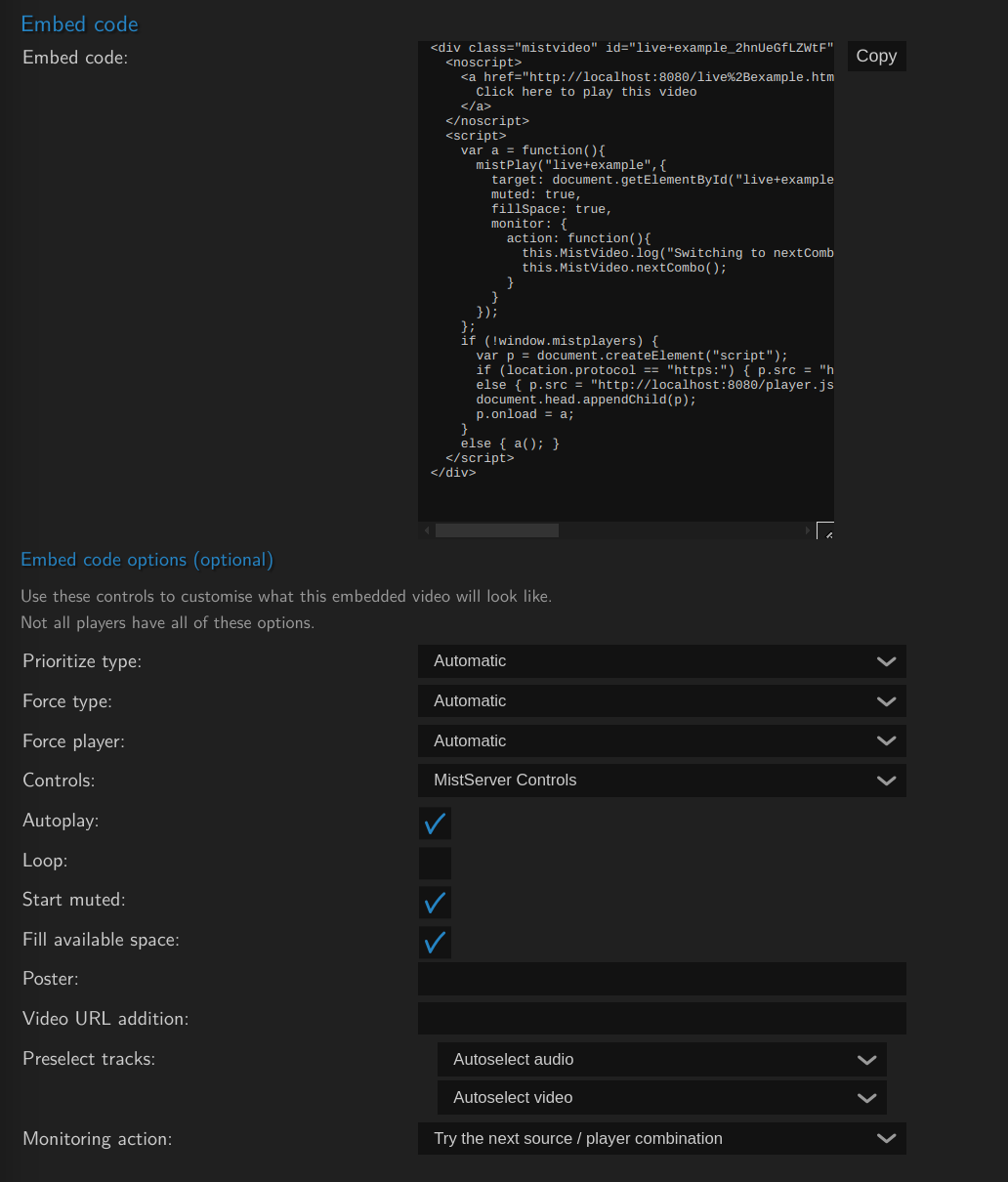Viewport: 1008px width, 1182px height.
Task: Click the chevron on Autoselect audio selector
Action: pos(866,1059)
